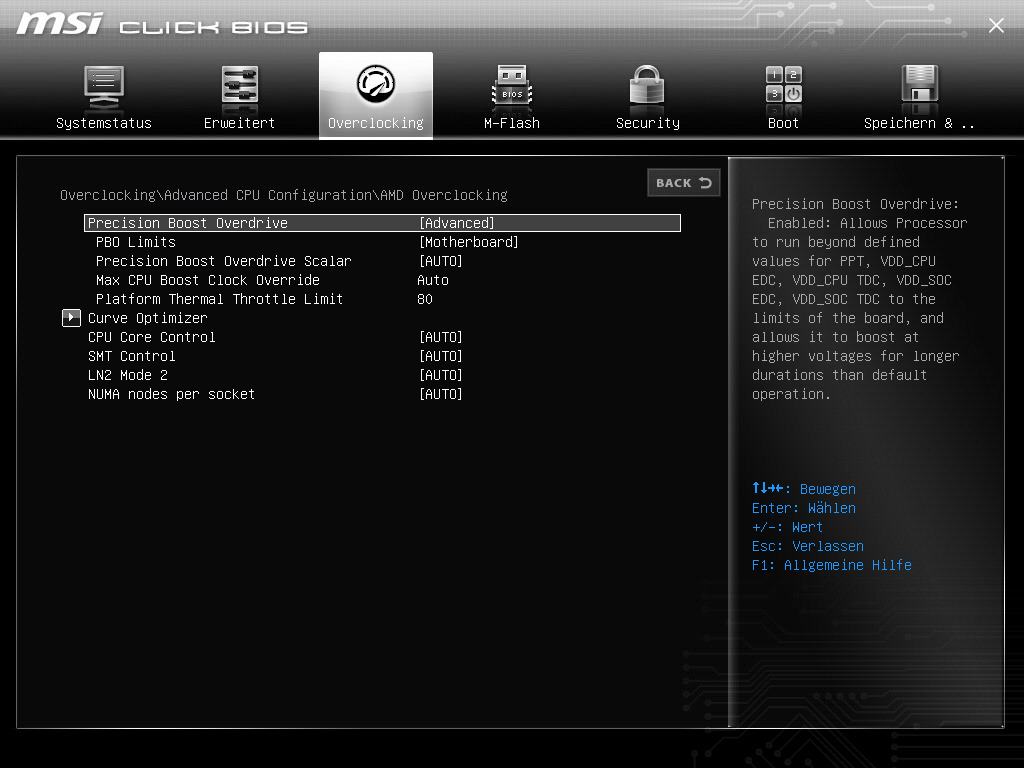
Task: Click the 'Enter: Wählen' hint
Action: 803,508
